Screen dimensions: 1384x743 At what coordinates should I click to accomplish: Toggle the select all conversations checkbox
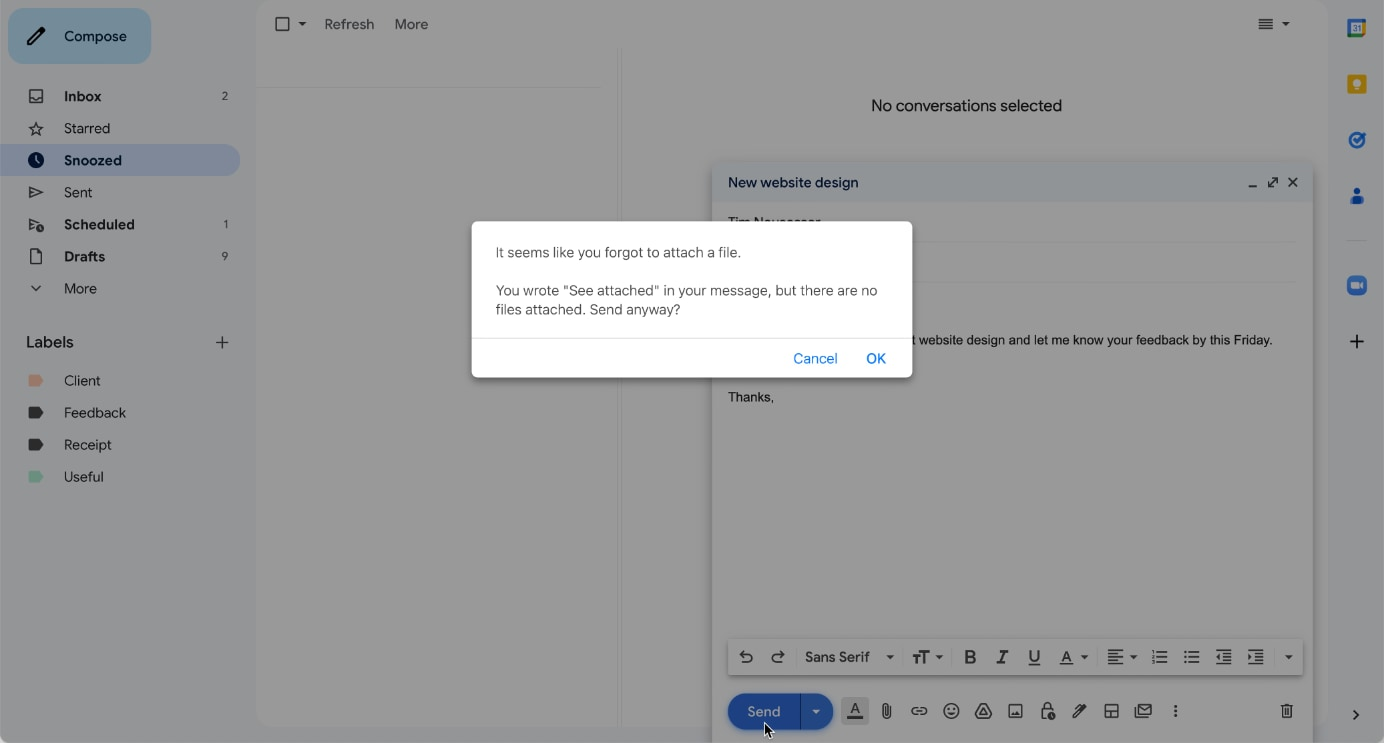pyautogui.click(x=282, y=24)
